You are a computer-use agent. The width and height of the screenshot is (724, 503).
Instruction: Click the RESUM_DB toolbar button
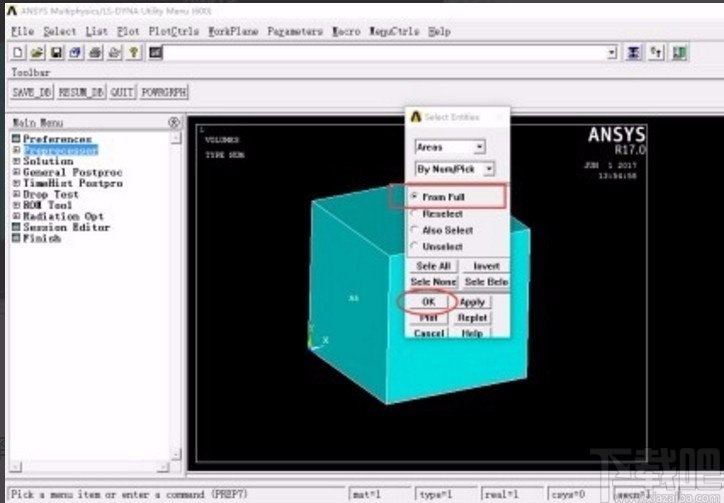tap(81, 92)
